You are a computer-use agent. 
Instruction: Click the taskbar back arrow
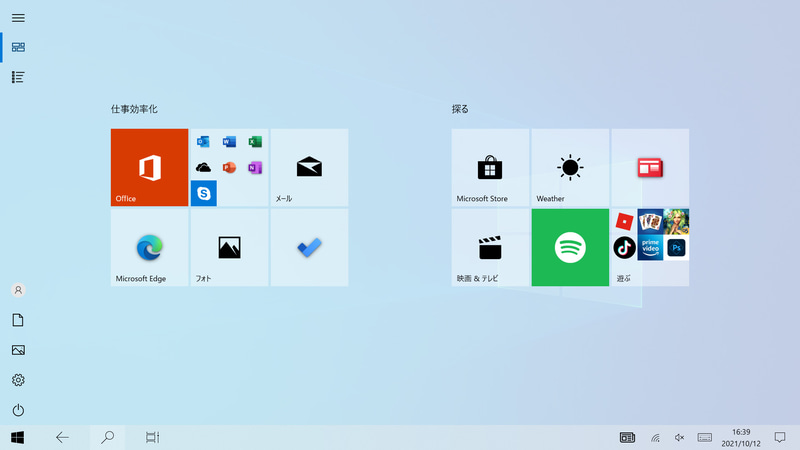coord(62,437)
